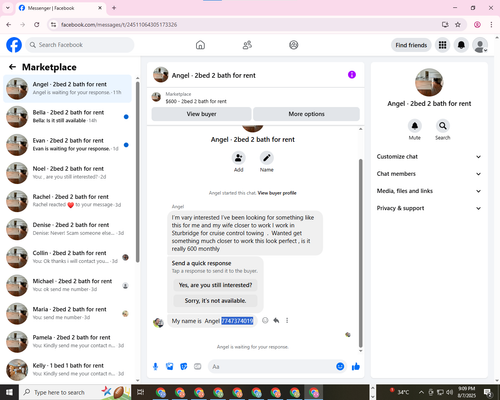This screenshot has height=400, width=500.
Task: Add people to the chat
Action: pos(238,158)
